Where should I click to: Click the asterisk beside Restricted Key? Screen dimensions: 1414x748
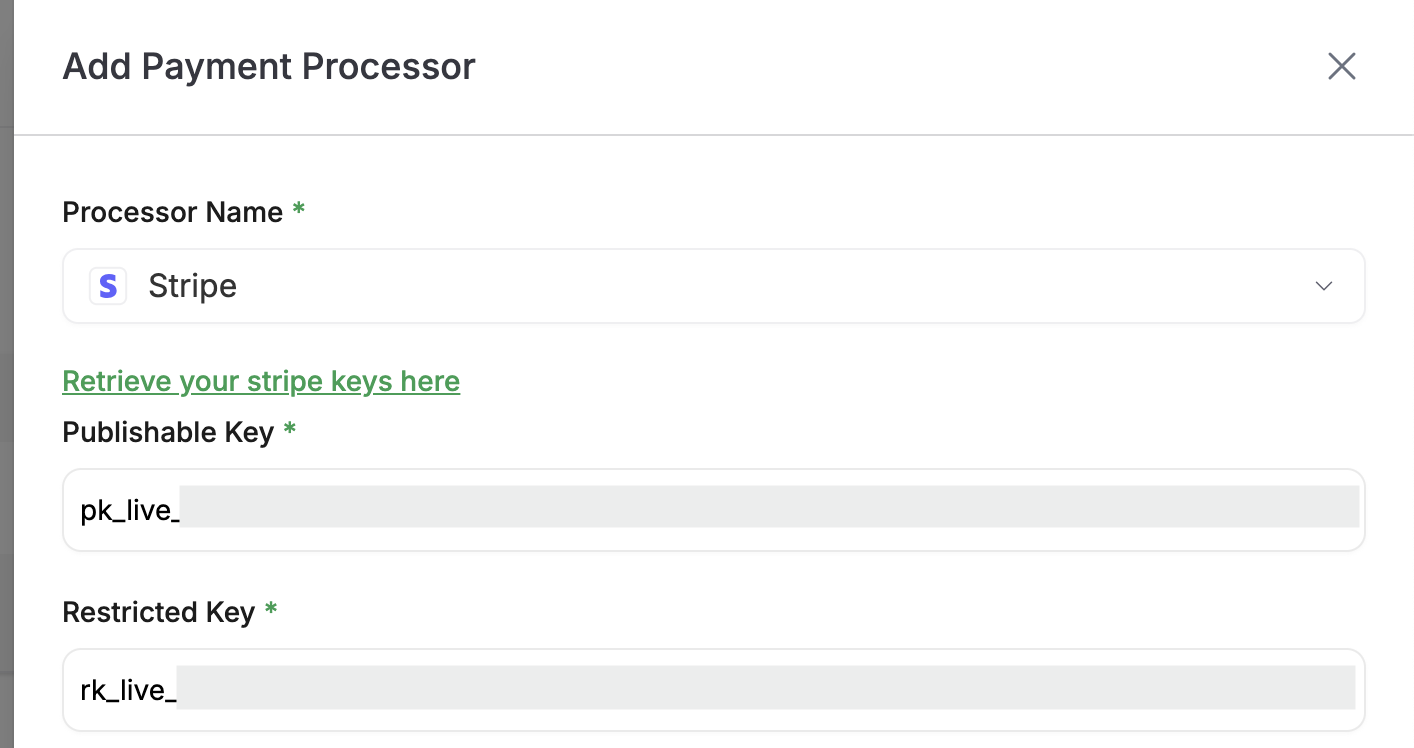tap(270, 610)
